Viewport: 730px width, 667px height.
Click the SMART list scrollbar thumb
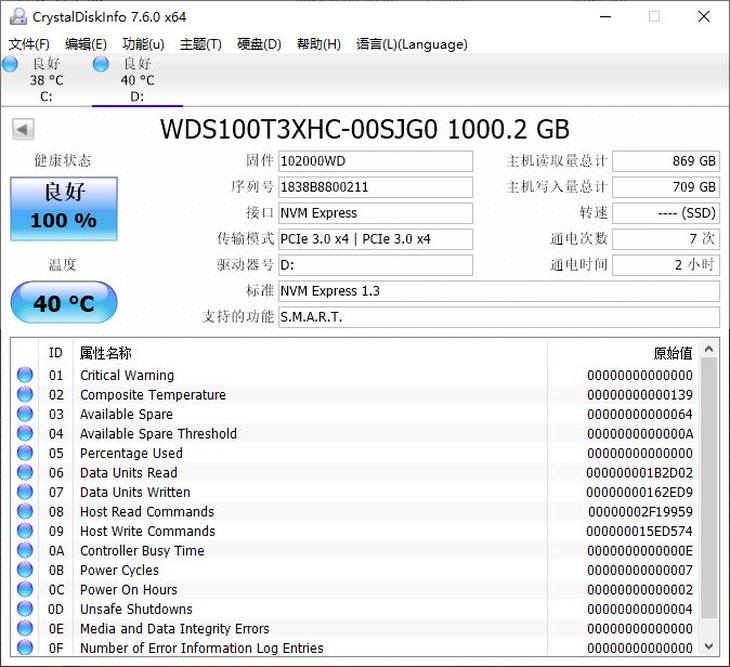tap(709, 488)
